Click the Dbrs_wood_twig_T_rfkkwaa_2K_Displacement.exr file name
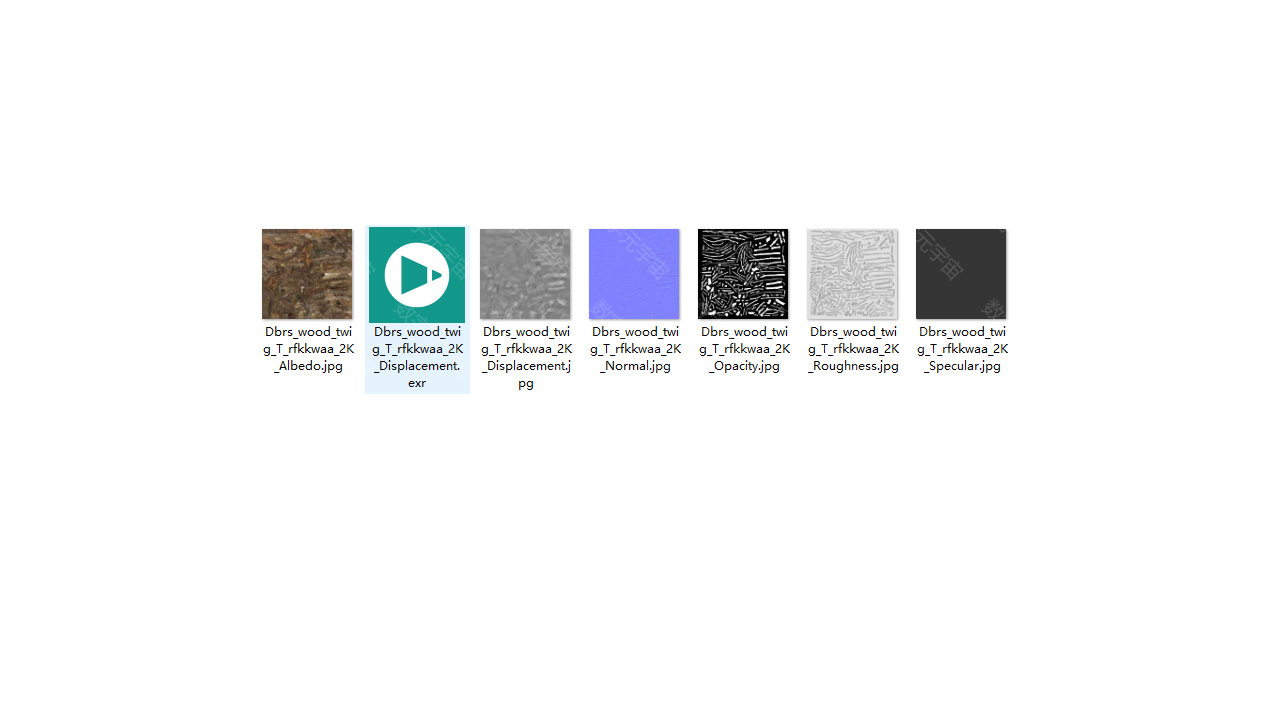The height and width of the screenshot is (720, 1280). (x=417, y=357)
